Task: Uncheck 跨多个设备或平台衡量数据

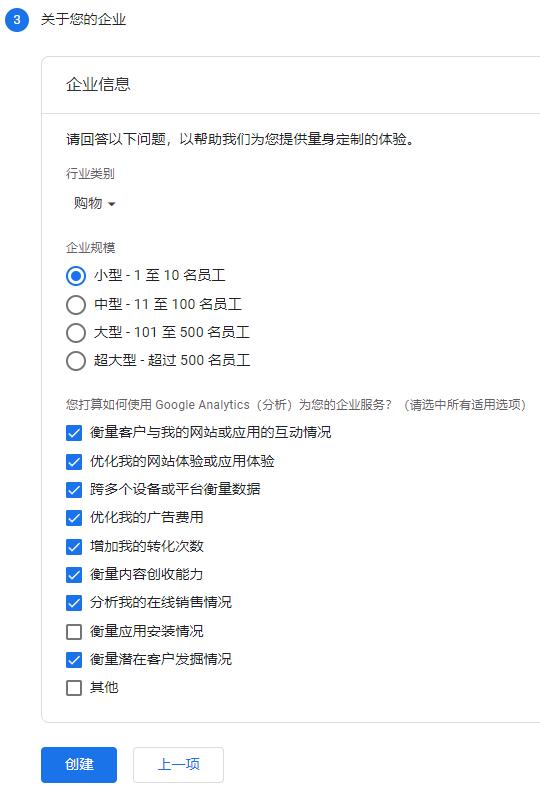Action: tap(74, 490)
